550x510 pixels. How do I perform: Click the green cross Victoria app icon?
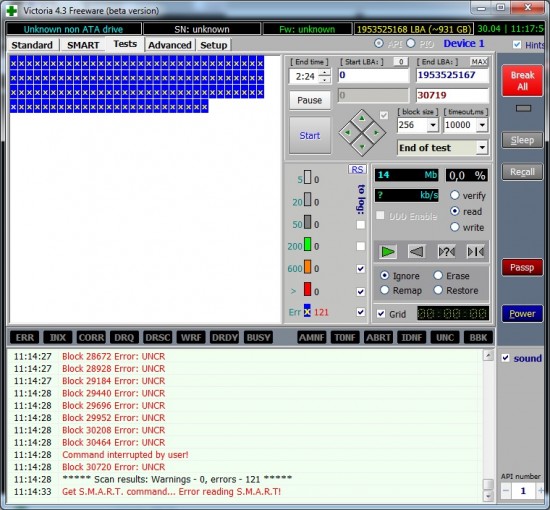point(12,11)
